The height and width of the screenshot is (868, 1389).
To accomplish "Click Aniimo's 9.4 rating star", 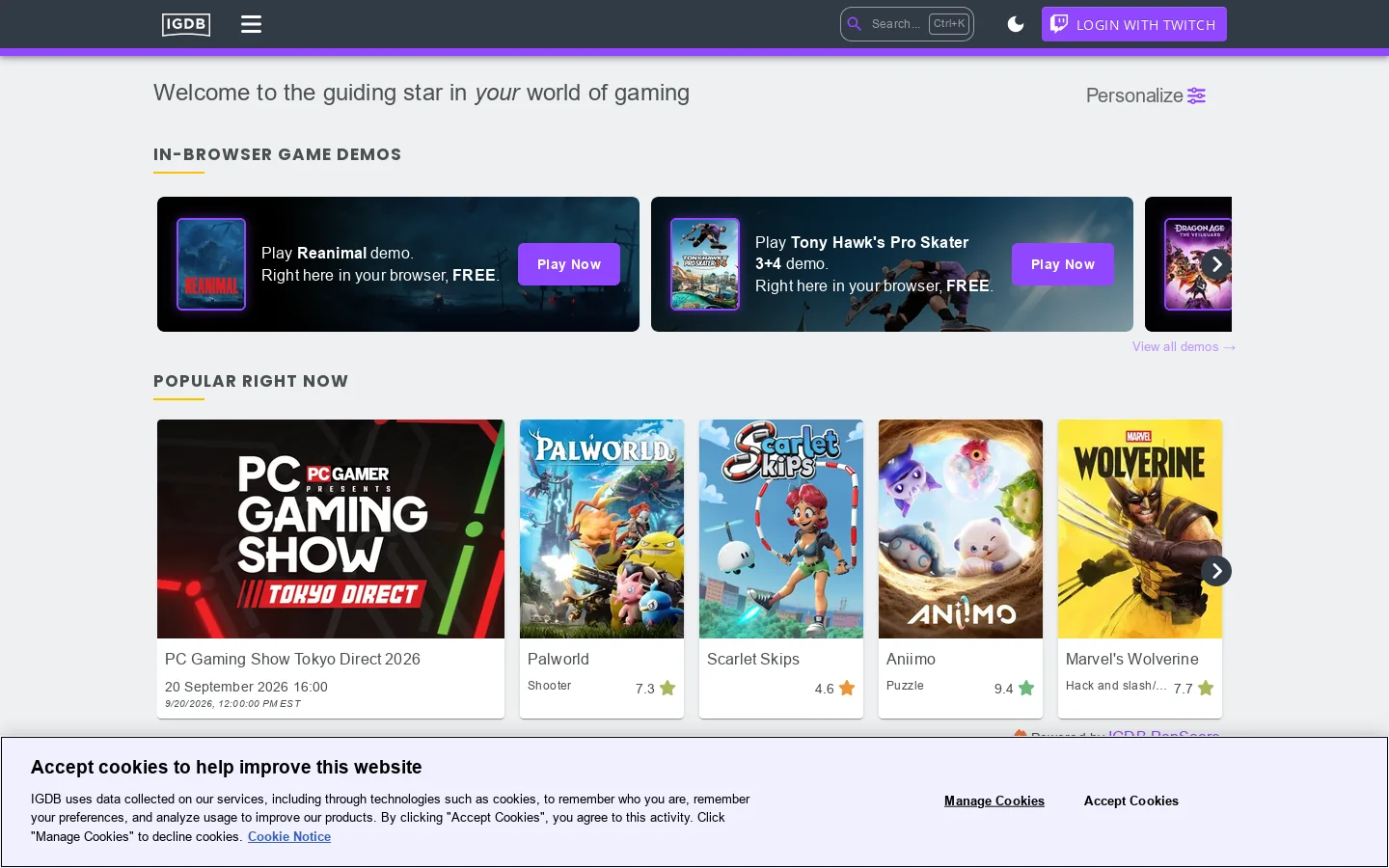I will [1026, 689].
